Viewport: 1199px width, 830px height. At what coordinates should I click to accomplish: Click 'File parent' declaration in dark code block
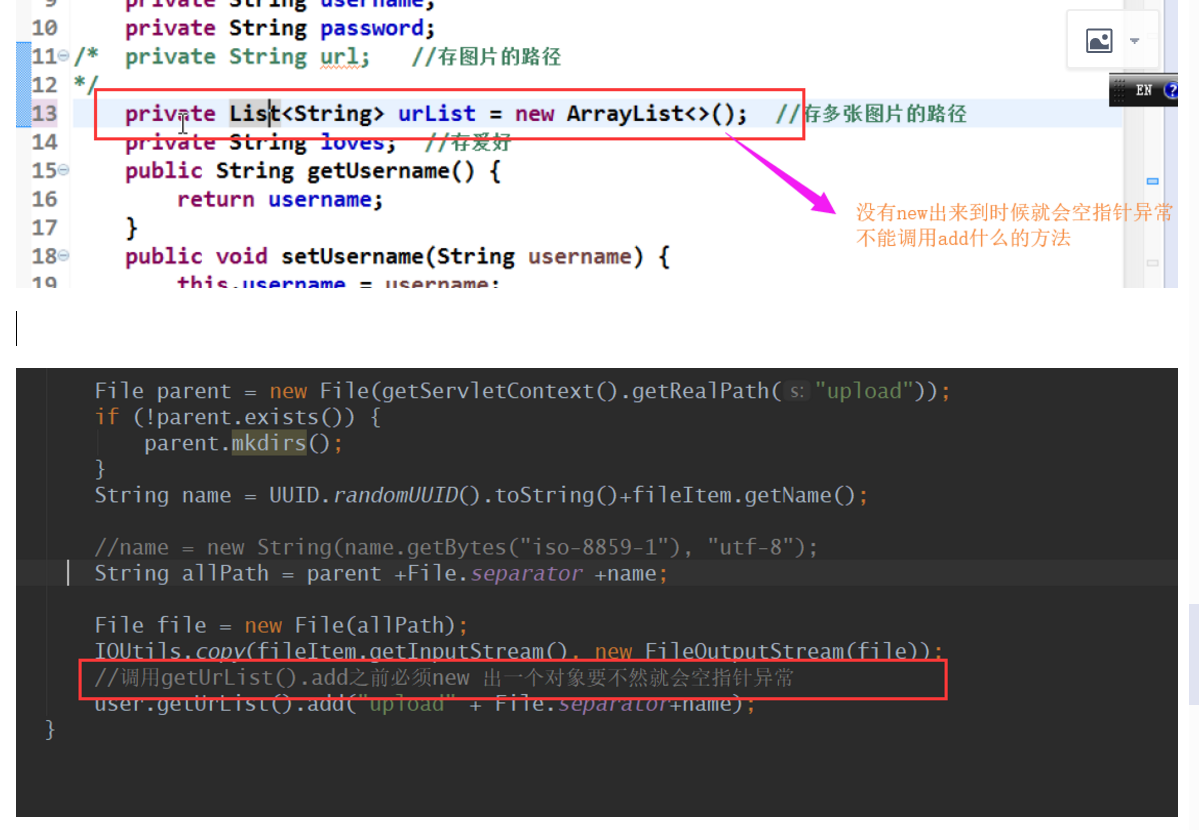(163, 391)
